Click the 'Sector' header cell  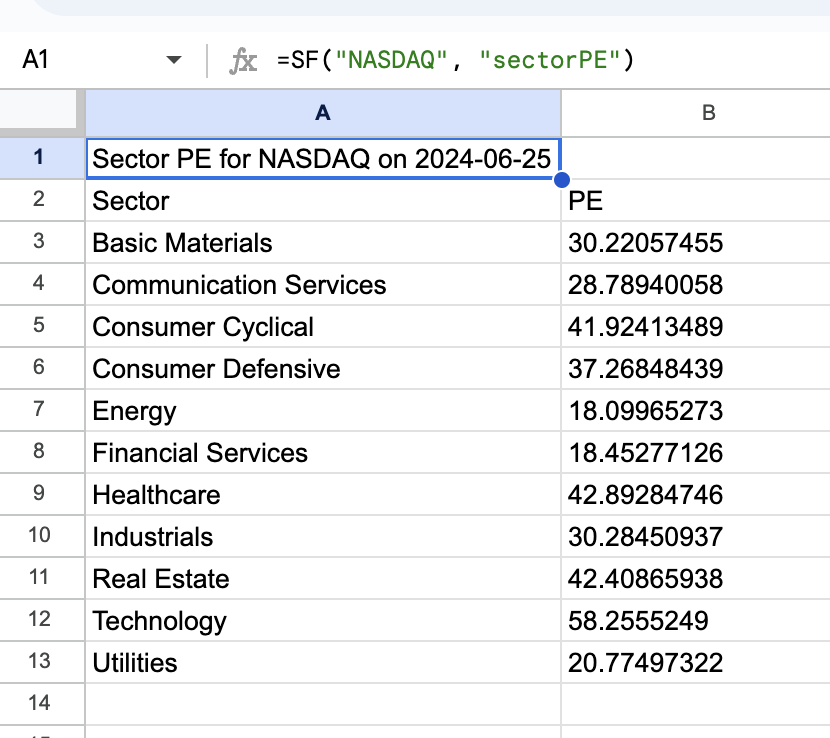323,200
